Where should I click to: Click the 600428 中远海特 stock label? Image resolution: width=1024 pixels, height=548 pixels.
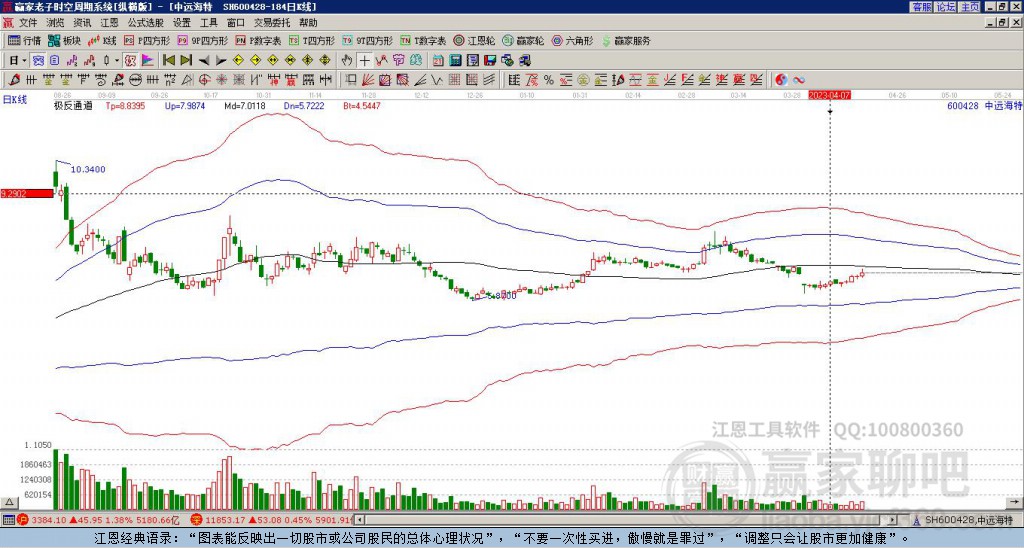coord(984,105)
